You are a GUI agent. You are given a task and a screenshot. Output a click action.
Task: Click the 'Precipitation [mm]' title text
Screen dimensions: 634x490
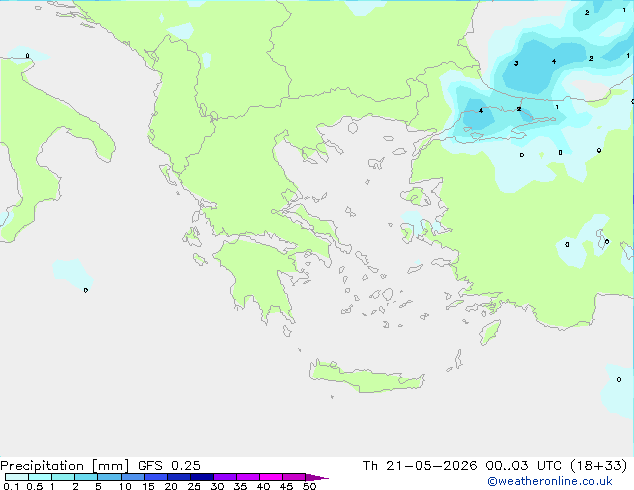(65, 466)
